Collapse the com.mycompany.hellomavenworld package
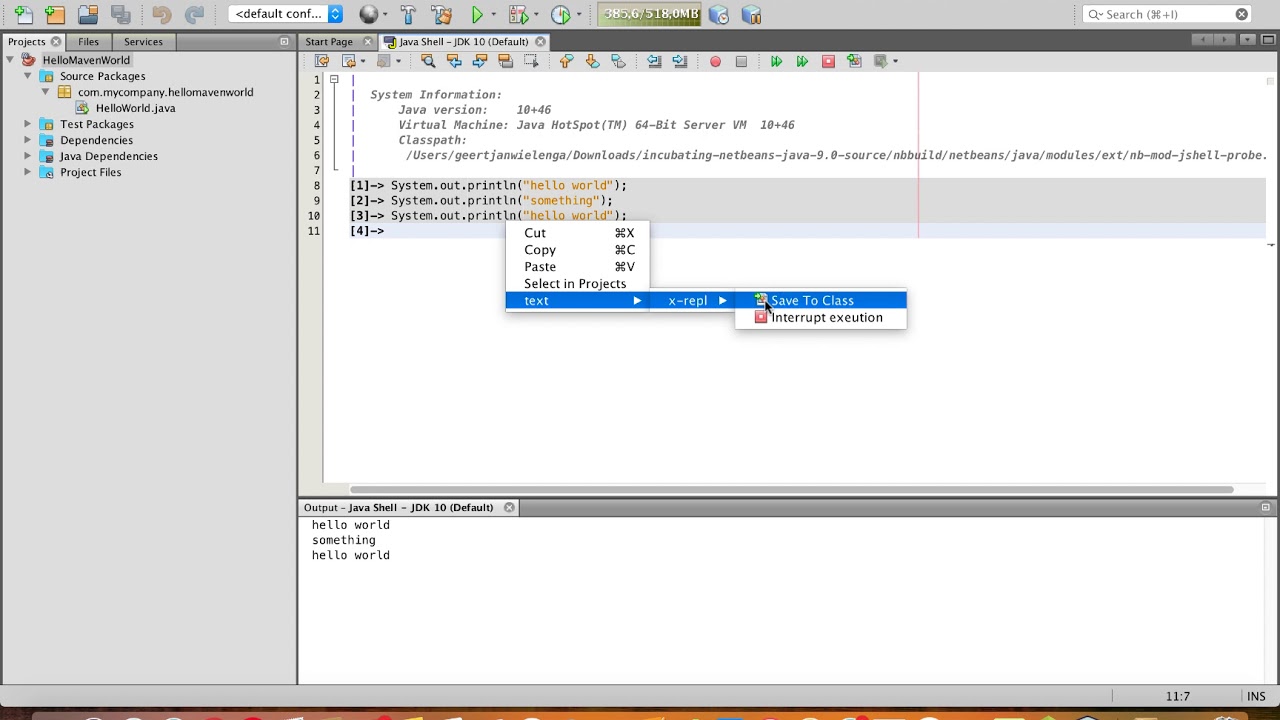 click(45, 92)
